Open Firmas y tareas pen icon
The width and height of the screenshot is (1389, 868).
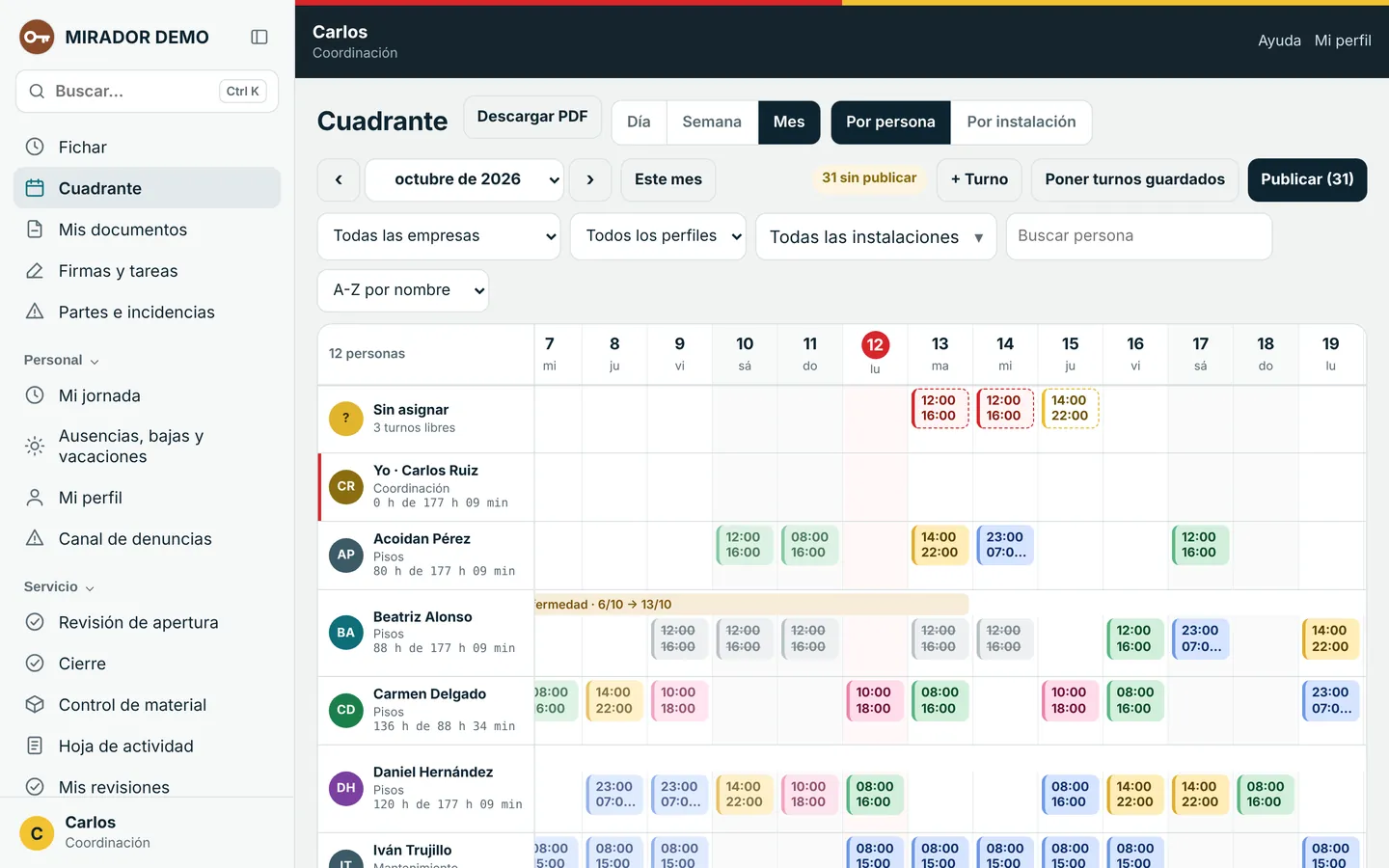click(x=35, y=271)
